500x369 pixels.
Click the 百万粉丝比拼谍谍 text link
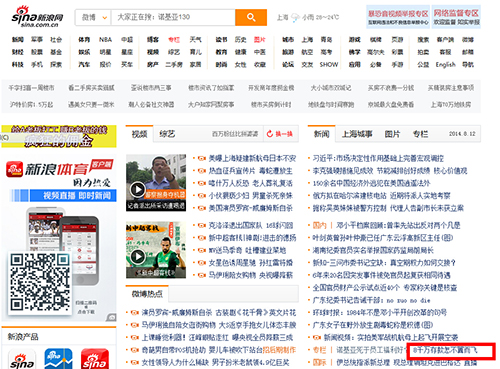235,134
